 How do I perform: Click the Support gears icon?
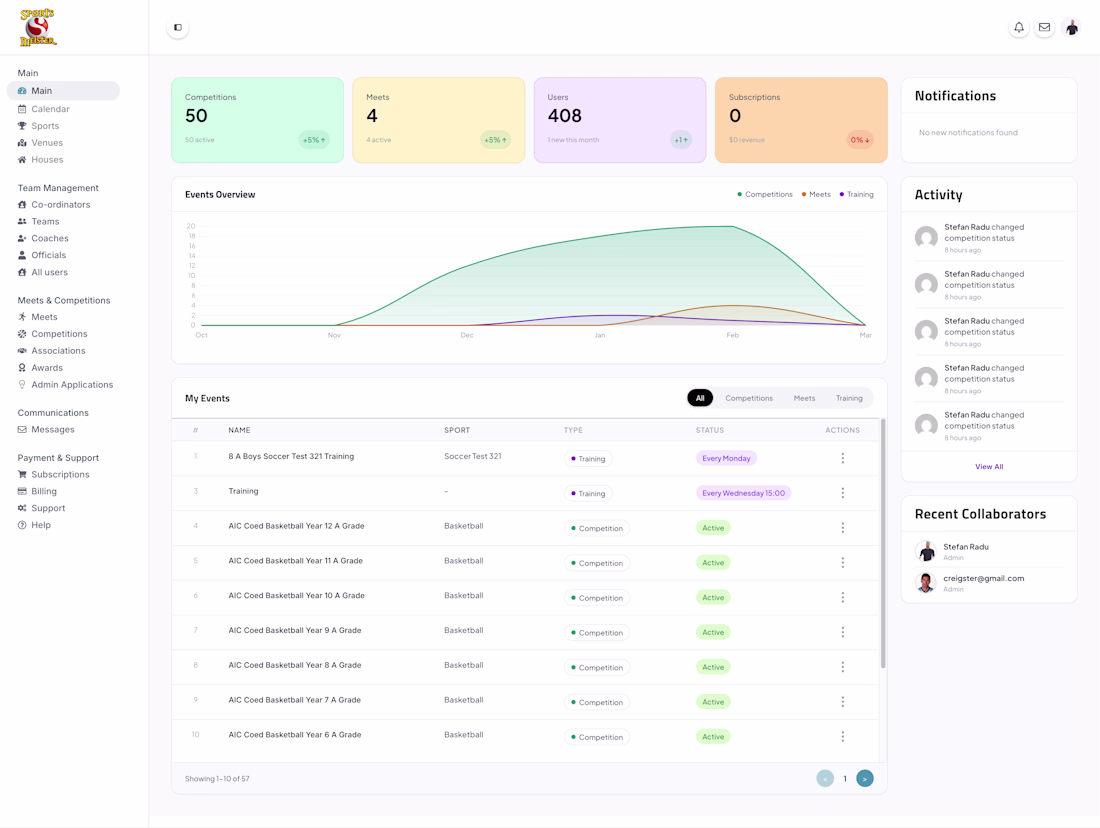(x=22, y=508)
